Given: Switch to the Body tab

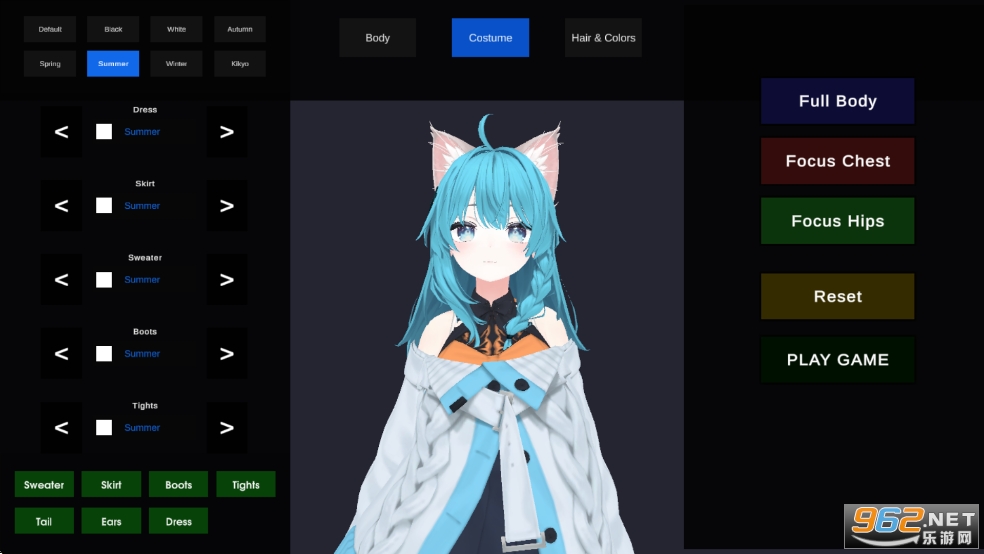Looking at the screenshot, I should [377, 38].
